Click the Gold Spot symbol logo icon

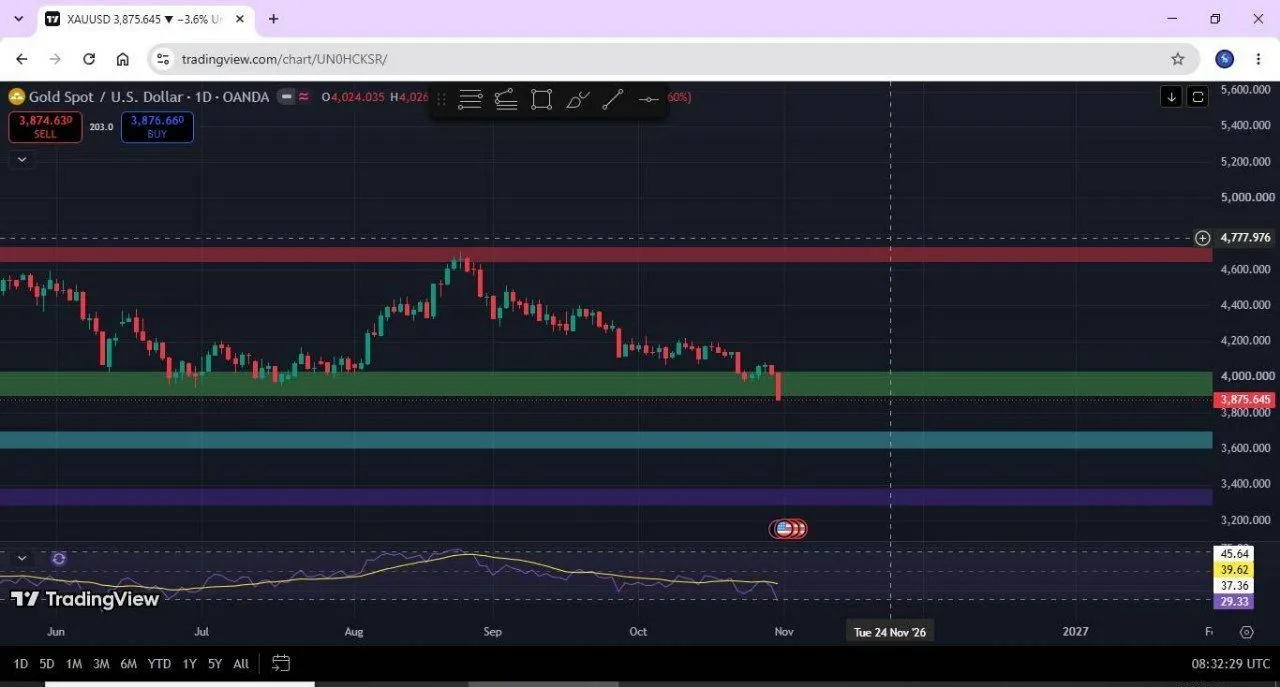tap(16, 97)
